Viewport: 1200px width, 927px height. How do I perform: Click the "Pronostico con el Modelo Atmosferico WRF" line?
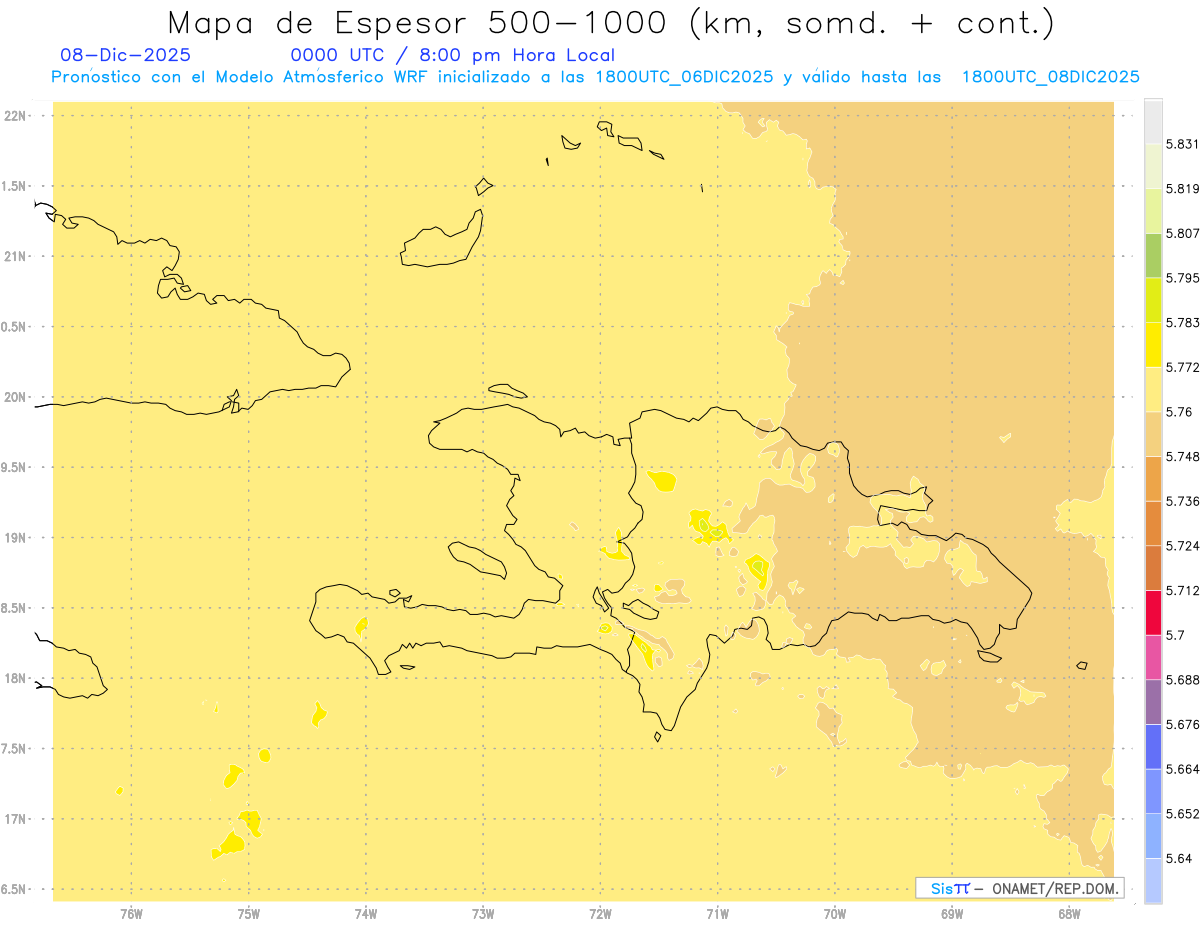[x=595, y=76]
